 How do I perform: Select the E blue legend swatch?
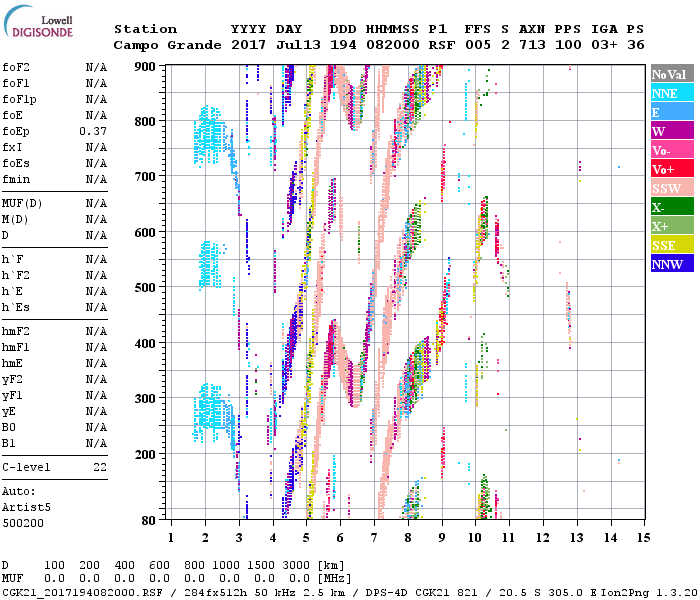672,112
